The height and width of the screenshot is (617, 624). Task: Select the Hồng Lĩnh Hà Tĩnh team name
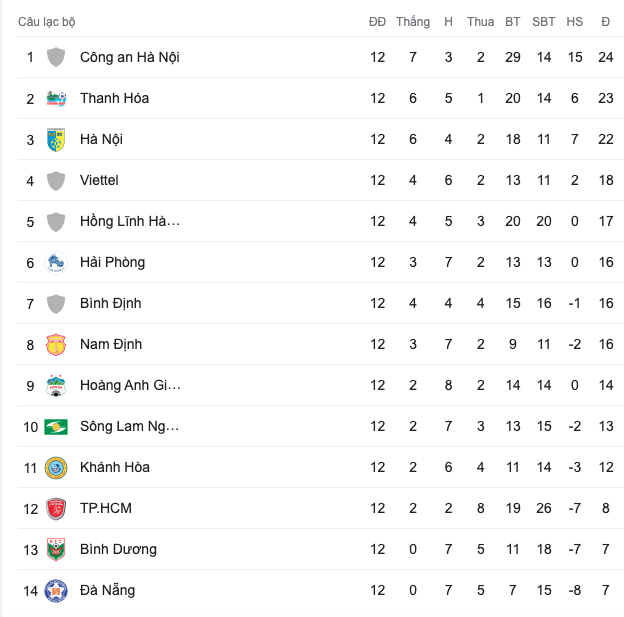coord(130,221)
